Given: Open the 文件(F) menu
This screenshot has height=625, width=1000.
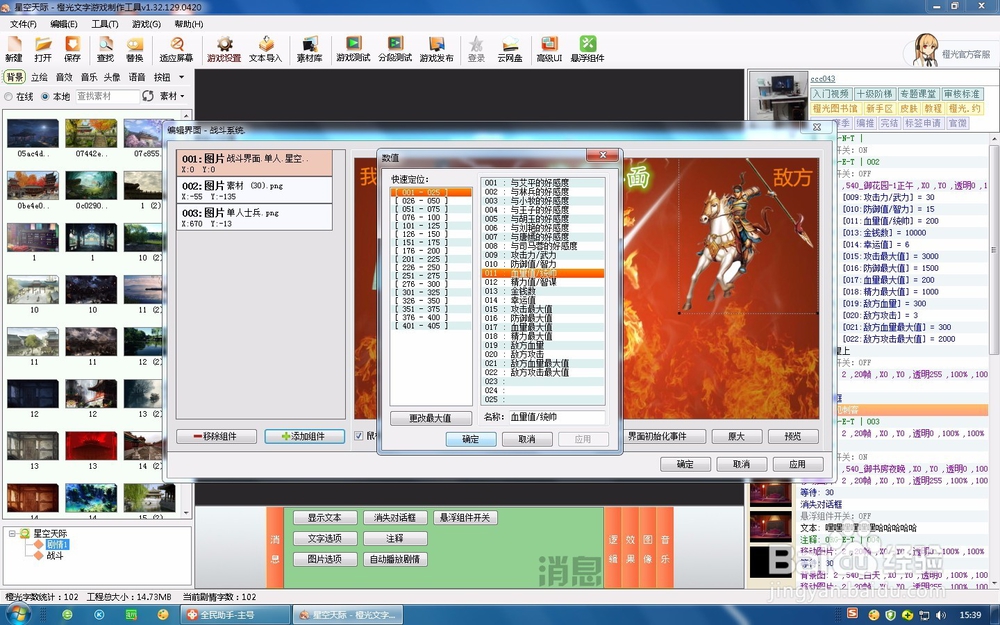Looking at the screenshot, I should click(23, 24).
